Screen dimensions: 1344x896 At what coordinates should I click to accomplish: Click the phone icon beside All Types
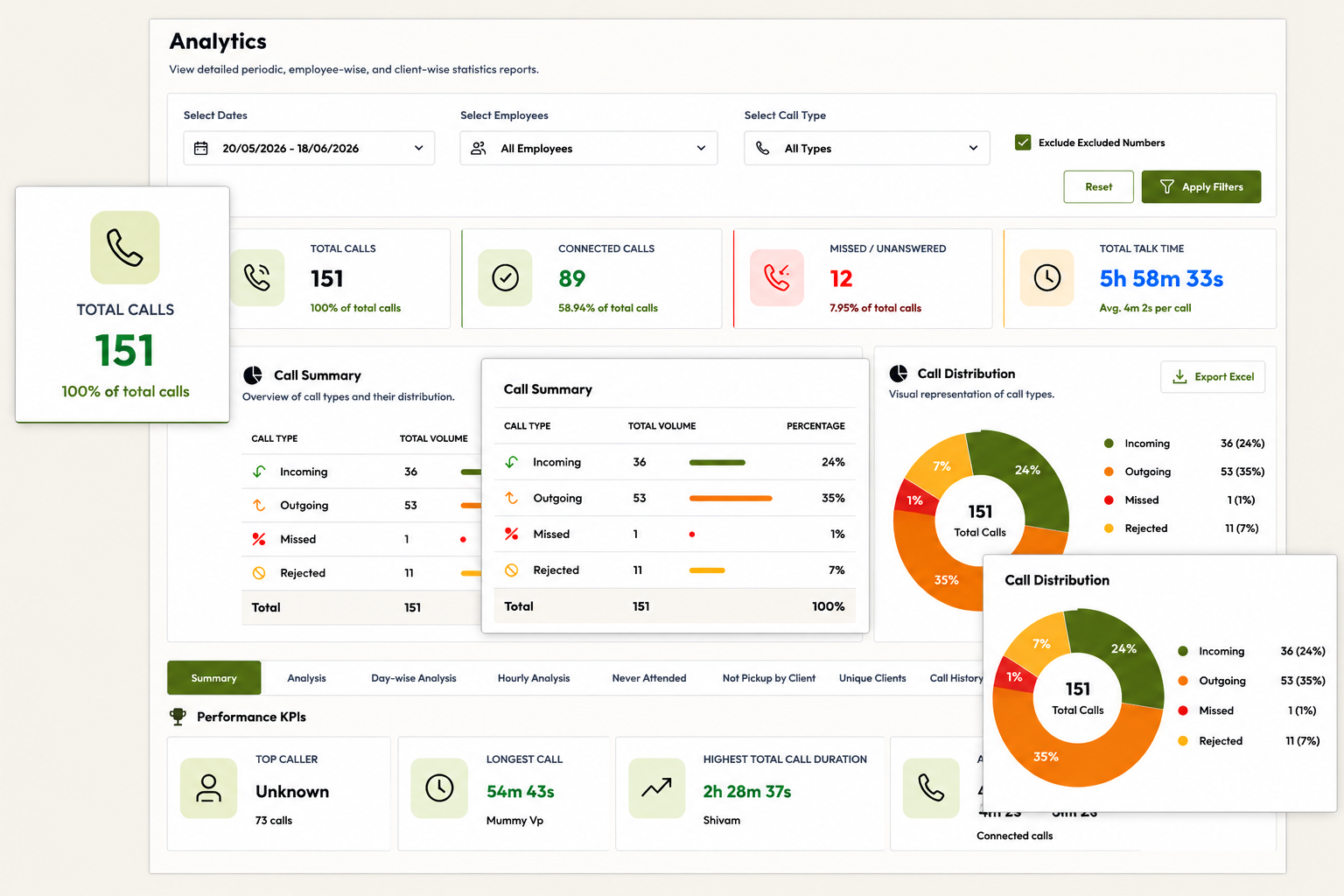(x=763, y=149)
